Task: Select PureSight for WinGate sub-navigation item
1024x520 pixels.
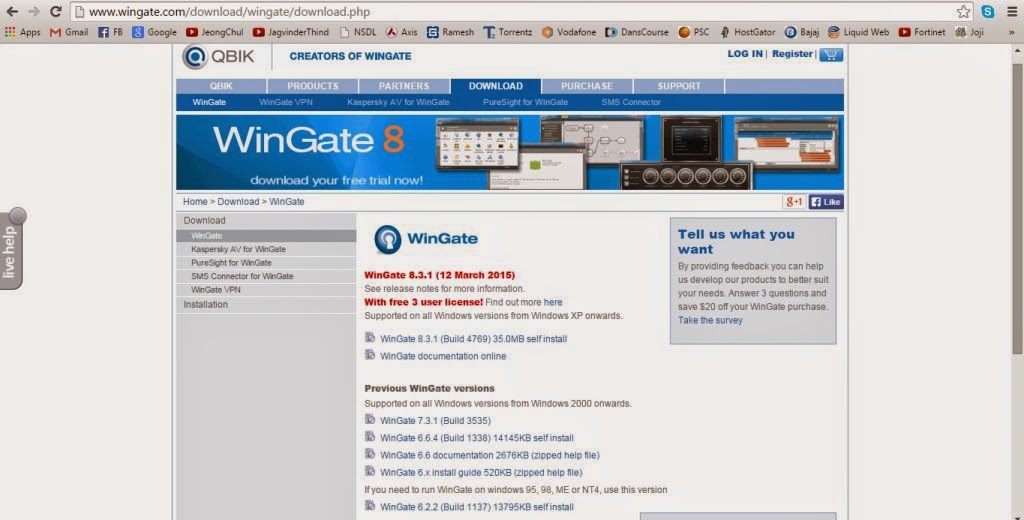Action: [526, 103]
